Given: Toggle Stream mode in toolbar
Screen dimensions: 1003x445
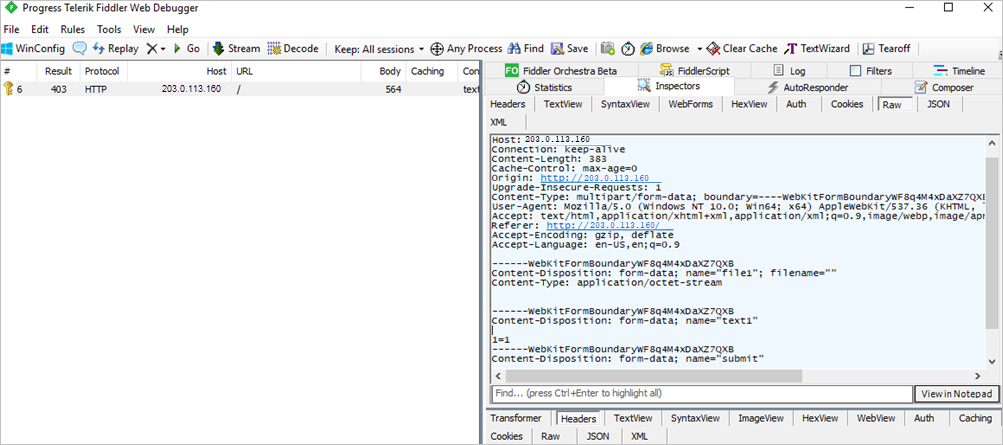Looking at the screenshot, I should point(236,49).
